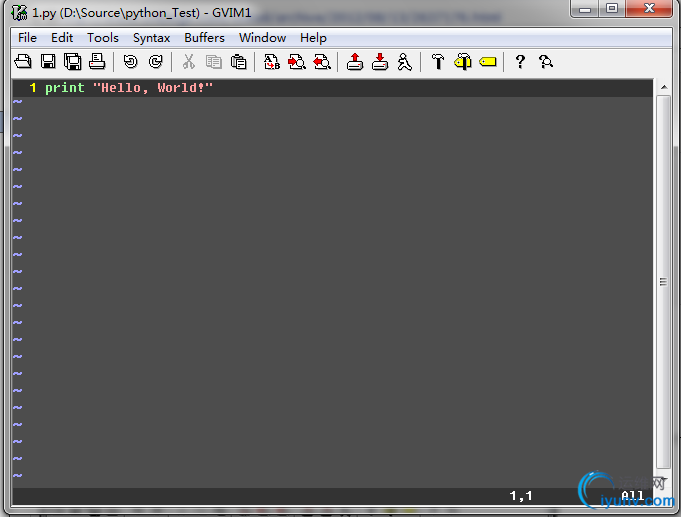681x517 pixels.
Task: Close the GVIM window
Action: [x=649, y=9]
